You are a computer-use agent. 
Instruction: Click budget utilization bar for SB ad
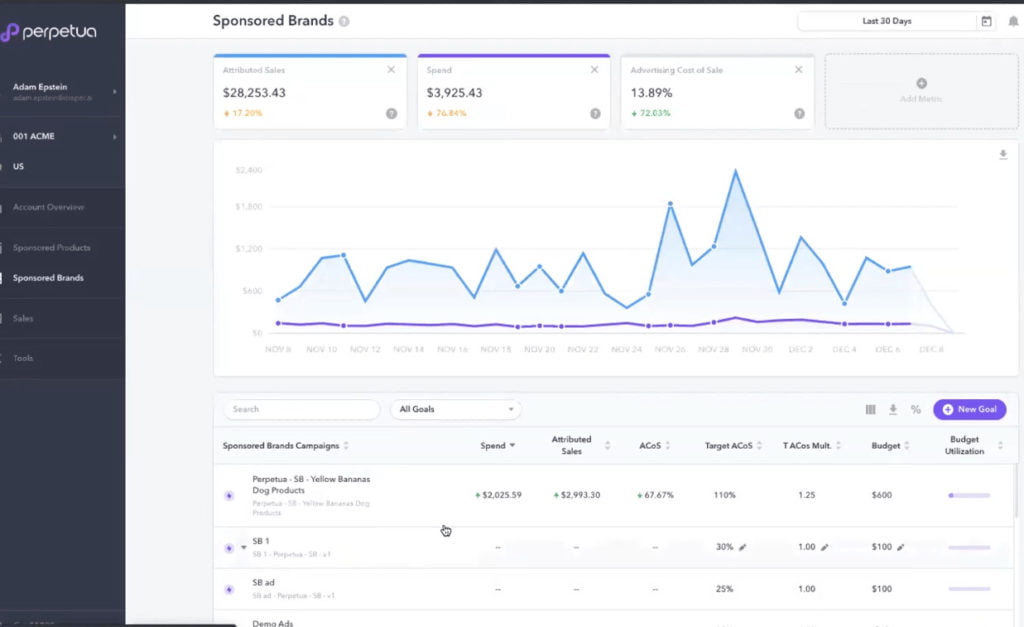point(969,589)
